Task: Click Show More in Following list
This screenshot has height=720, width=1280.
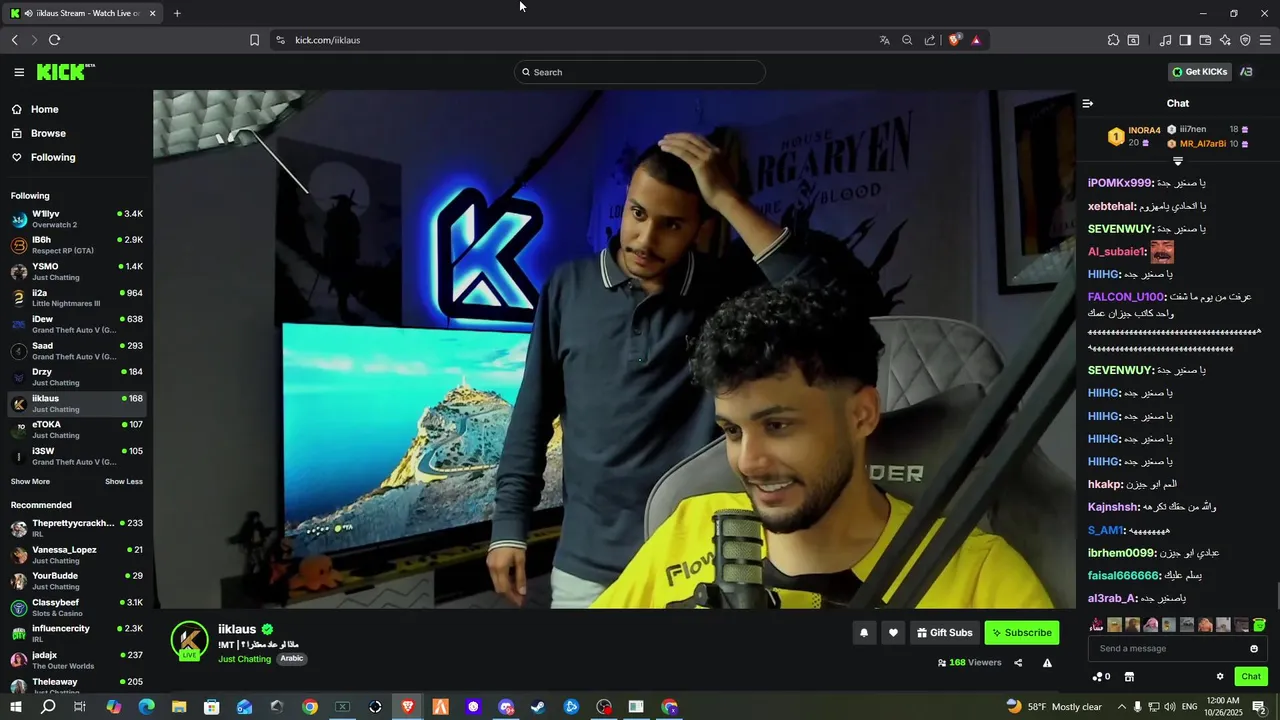Action: tap(30, 482)
